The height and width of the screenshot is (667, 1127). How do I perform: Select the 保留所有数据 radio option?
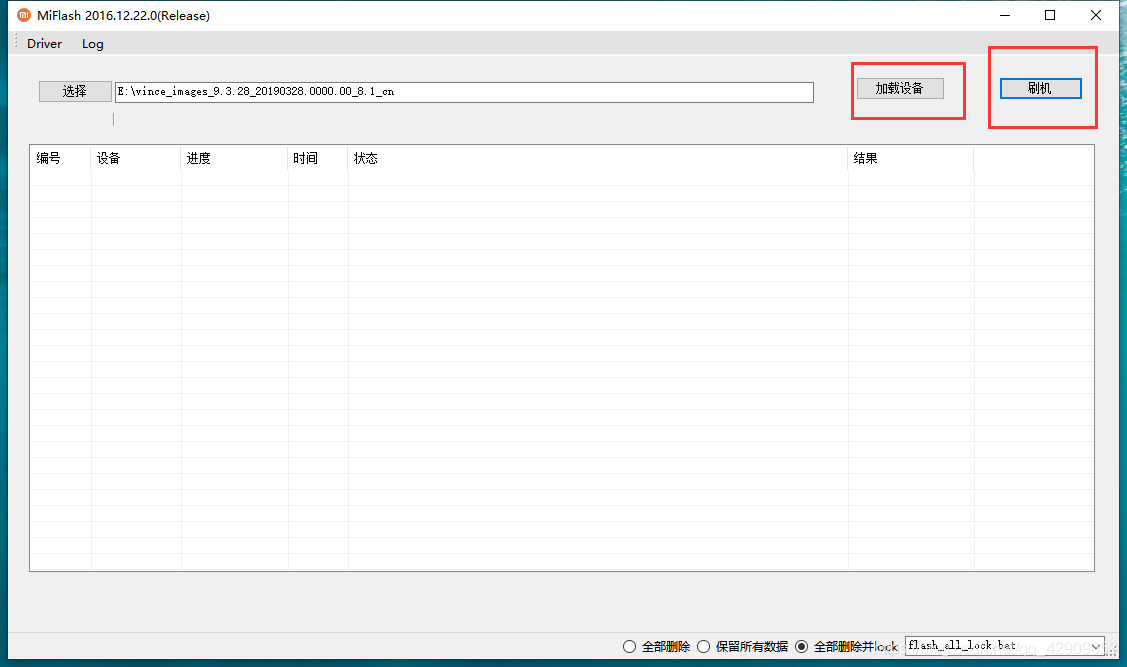742,646
